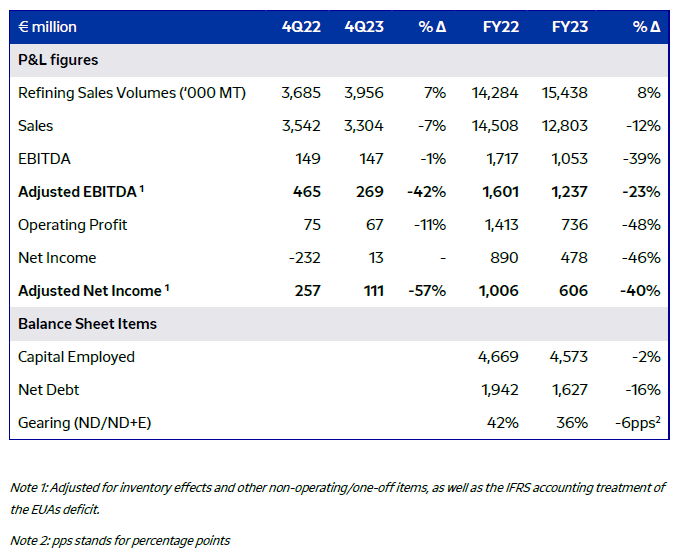The image size is (681, 553).
Task: Select the "Gearing (ND/ND+E)" row label
Action: tap(87, 423)
